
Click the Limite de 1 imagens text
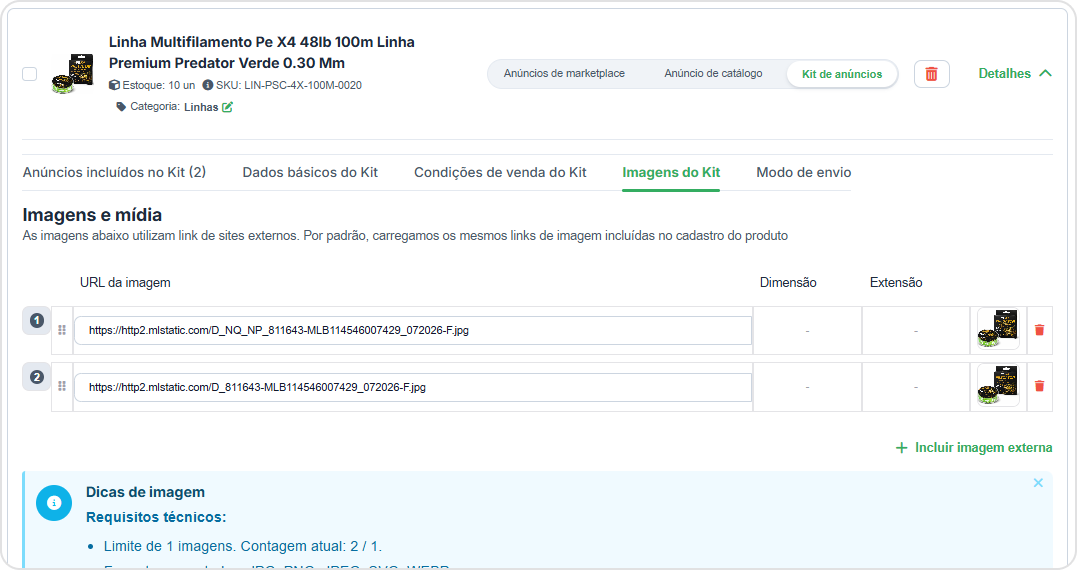pos(242,547)
